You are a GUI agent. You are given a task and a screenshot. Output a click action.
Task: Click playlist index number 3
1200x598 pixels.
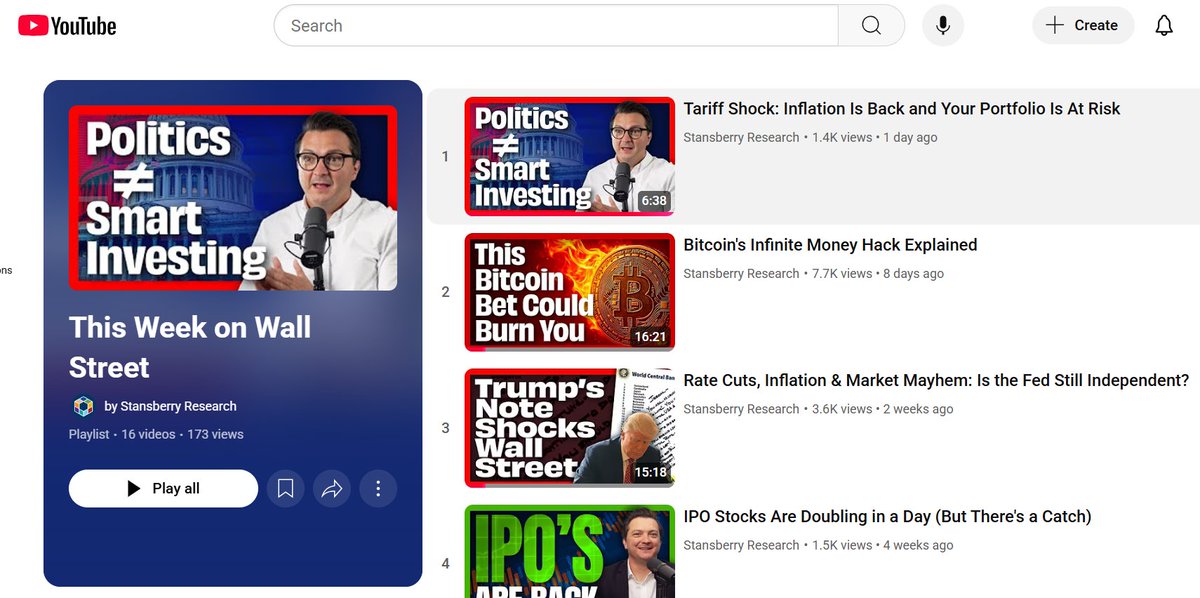[445, 429]
